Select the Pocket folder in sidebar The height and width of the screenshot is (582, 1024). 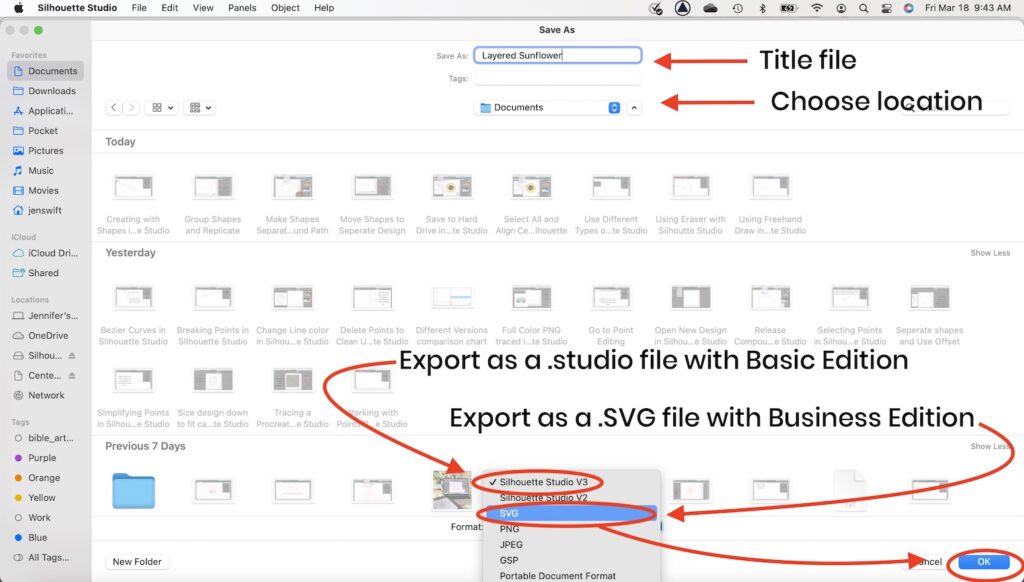(x=45, y=131)
